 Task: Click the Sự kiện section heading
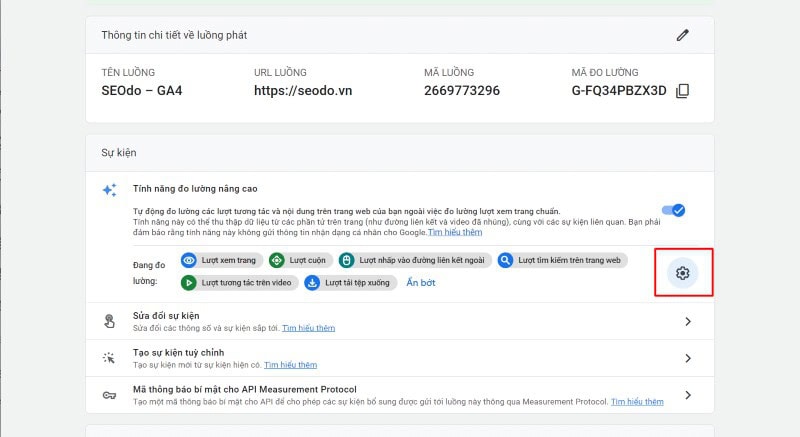(119, 152)
